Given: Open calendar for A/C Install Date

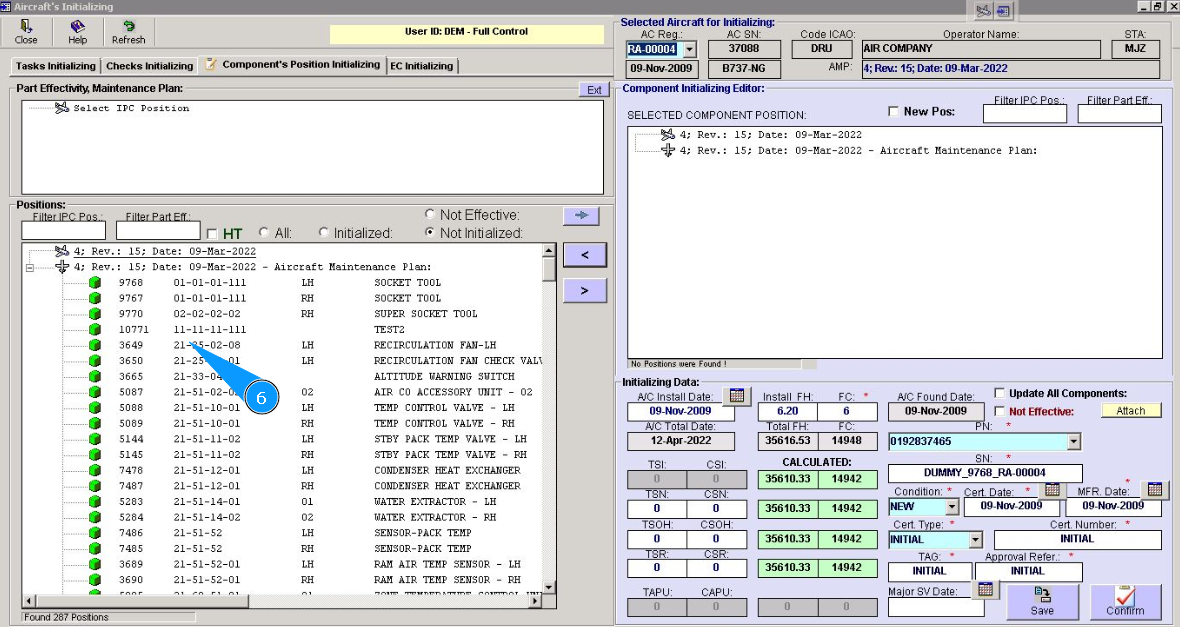Looking at the screenshot, I should pos(735,396).
